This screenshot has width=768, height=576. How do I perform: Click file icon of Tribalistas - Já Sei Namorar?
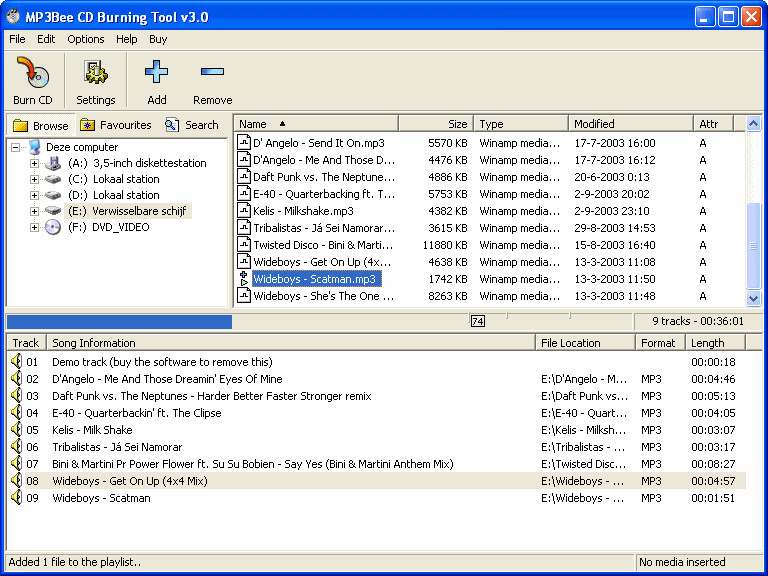tap(244, 228)
